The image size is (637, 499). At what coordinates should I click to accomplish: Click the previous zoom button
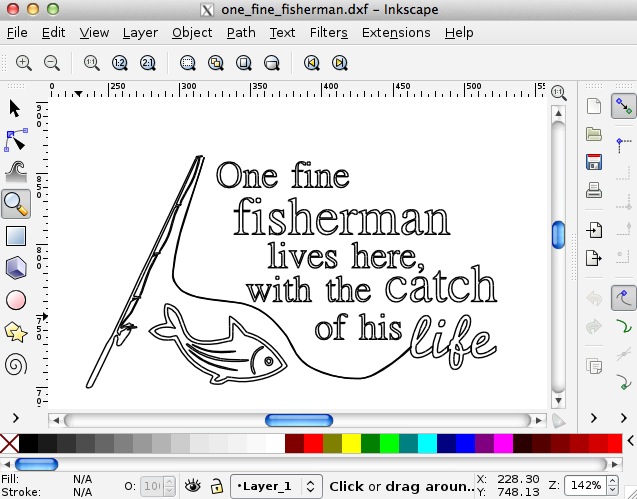tap(311, 63)
